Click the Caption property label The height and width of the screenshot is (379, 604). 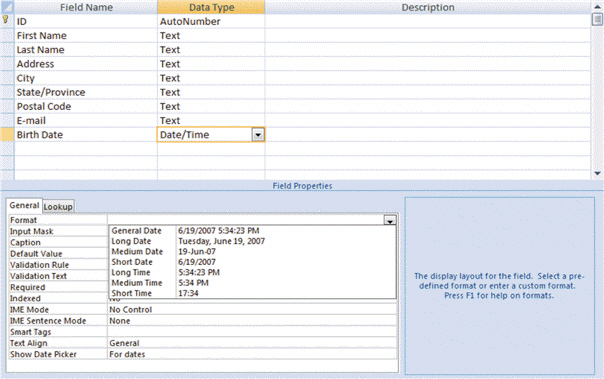click(25, 243)
